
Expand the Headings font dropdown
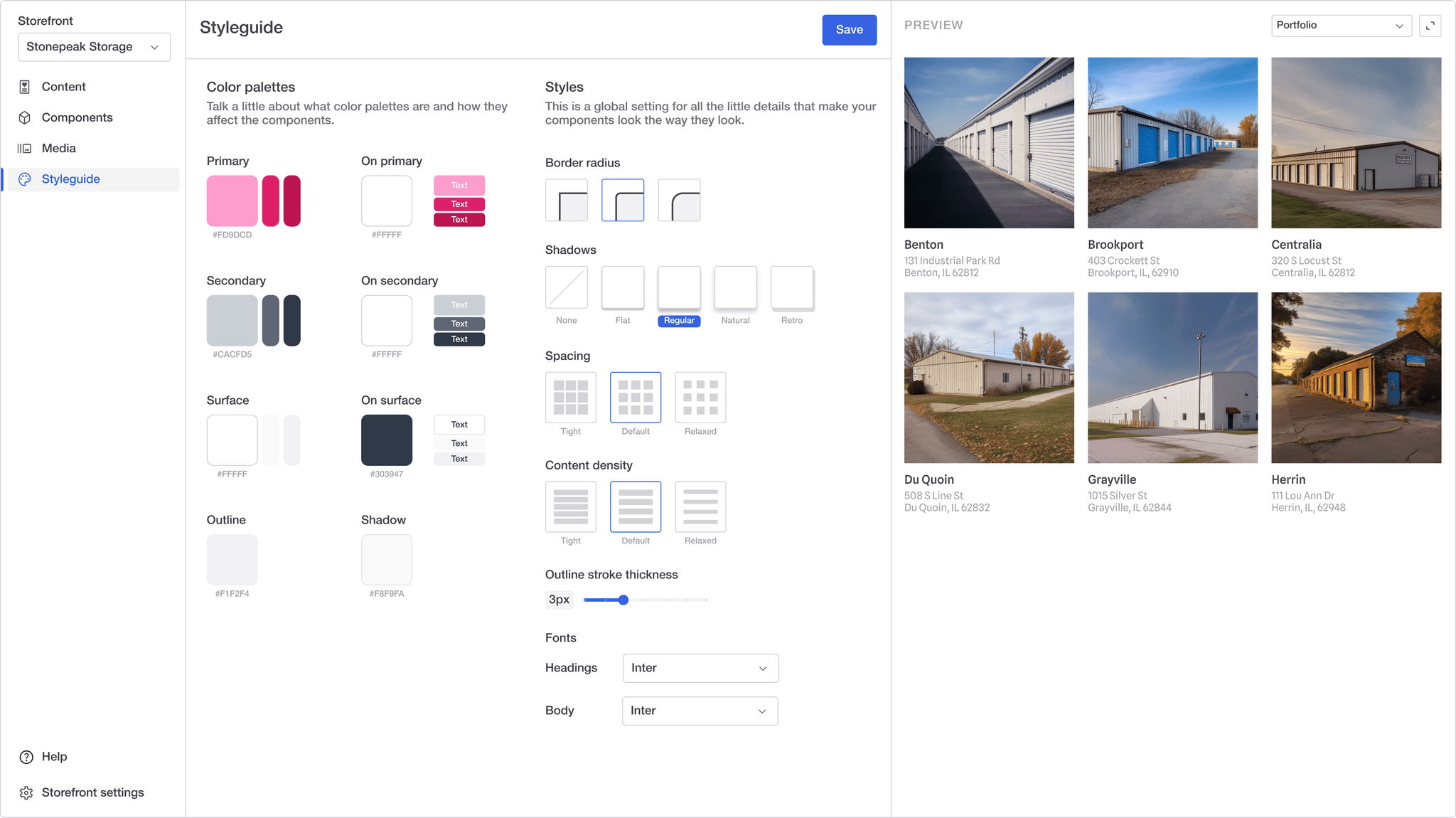tap(700, 668)
